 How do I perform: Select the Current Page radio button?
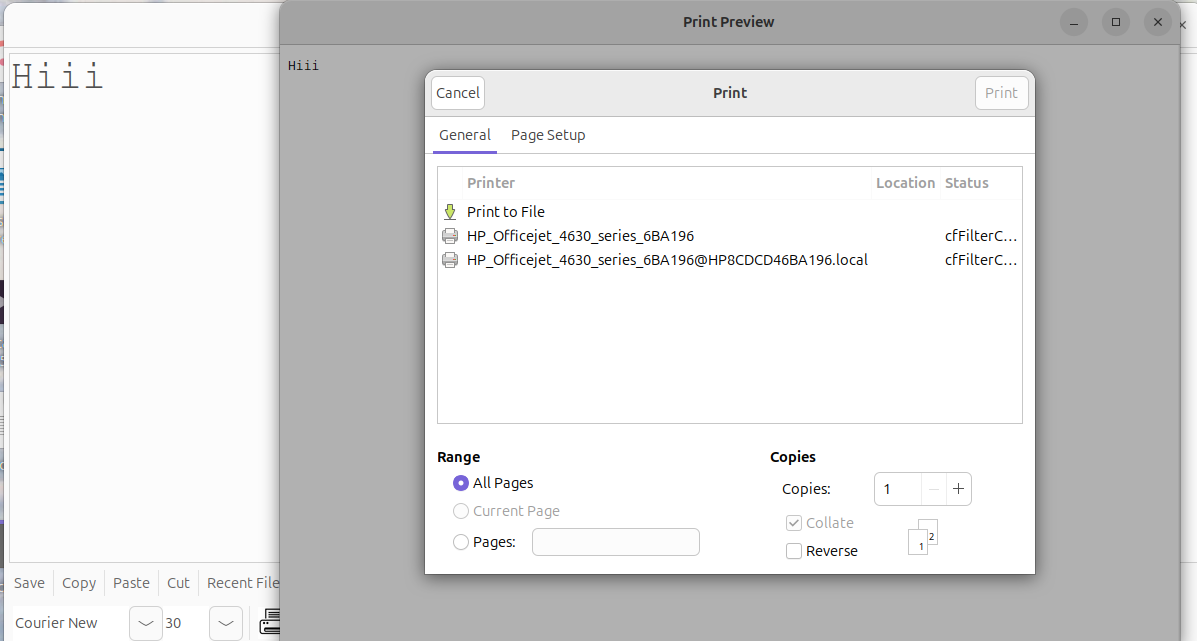460,510
